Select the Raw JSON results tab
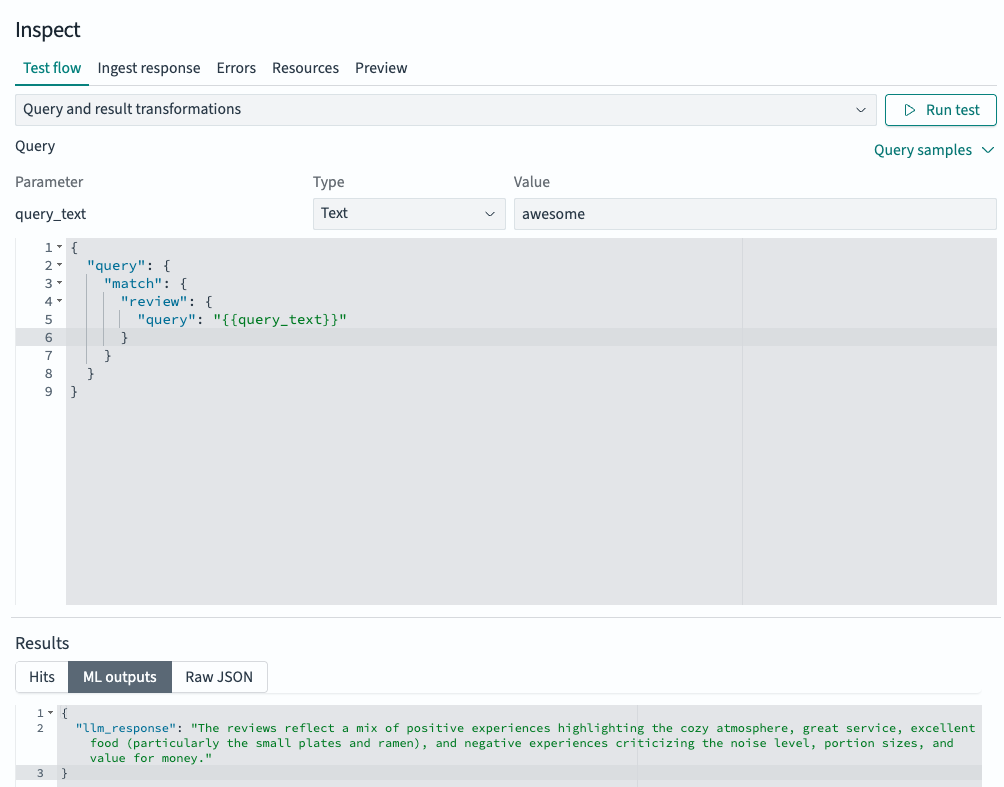This screenshot has width=1004, height=787. click(x=219, y=676)
